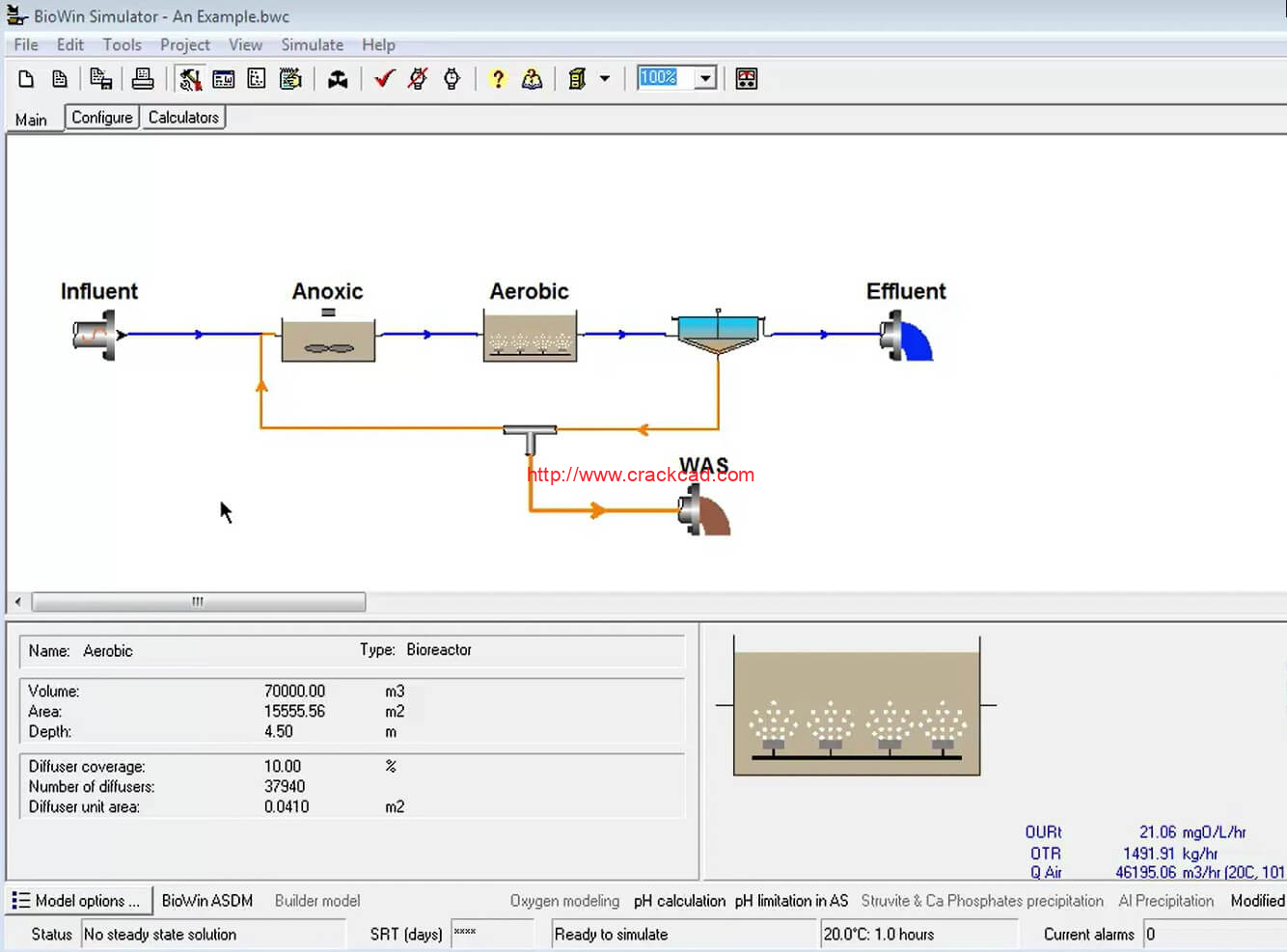Click the 'Ready to simulate' status text

pos(611,935)
